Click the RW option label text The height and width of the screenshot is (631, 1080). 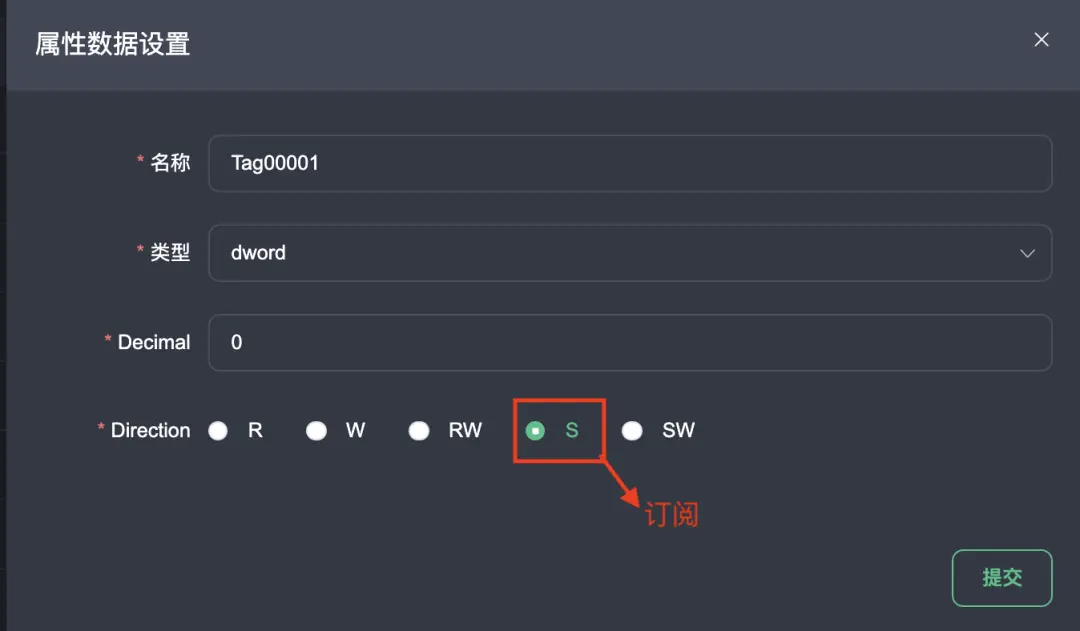465,431
